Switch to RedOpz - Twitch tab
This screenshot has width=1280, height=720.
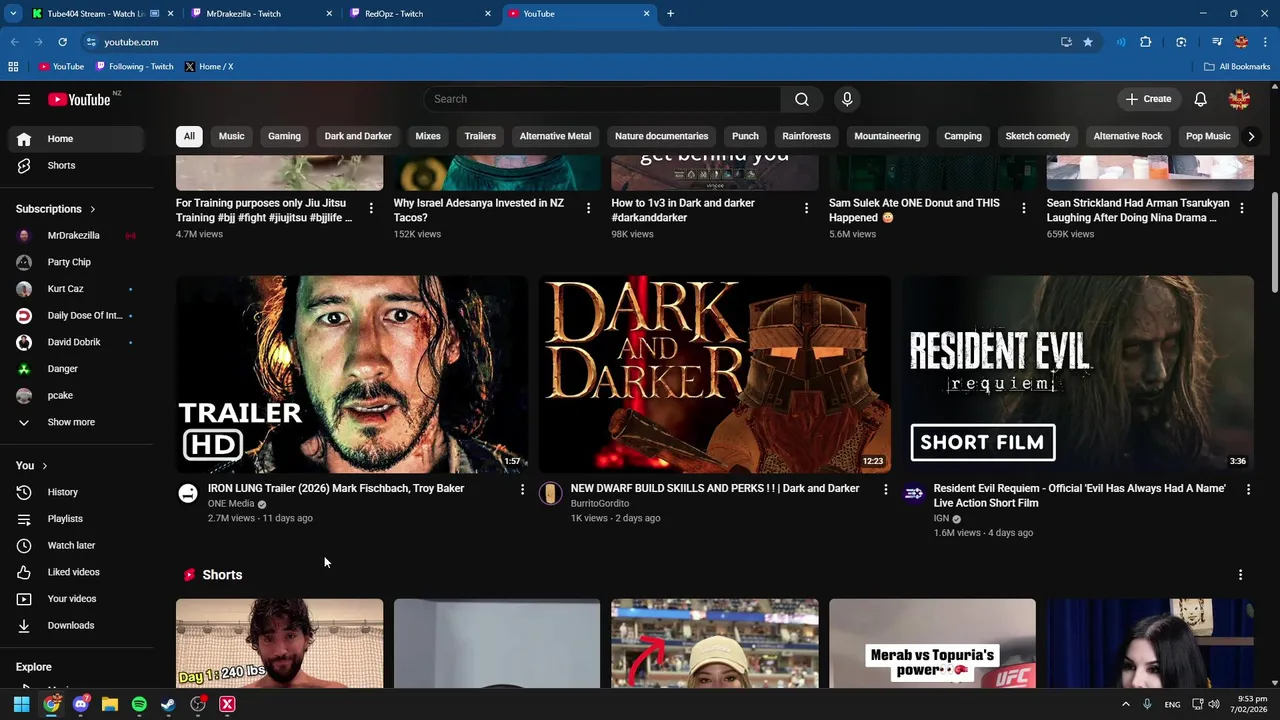[420, 14]
